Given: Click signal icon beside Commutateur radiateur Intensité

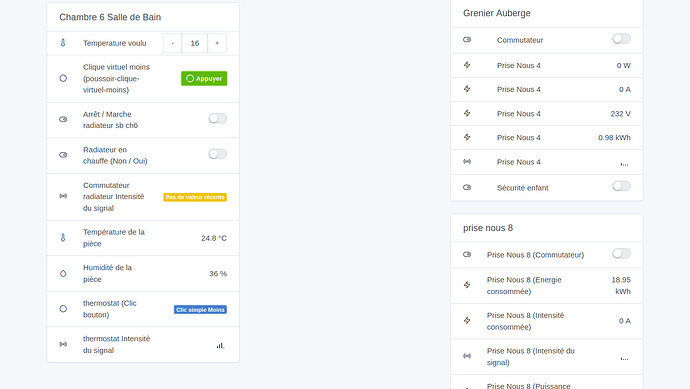Looking at the screenshot, I should 63,196.
